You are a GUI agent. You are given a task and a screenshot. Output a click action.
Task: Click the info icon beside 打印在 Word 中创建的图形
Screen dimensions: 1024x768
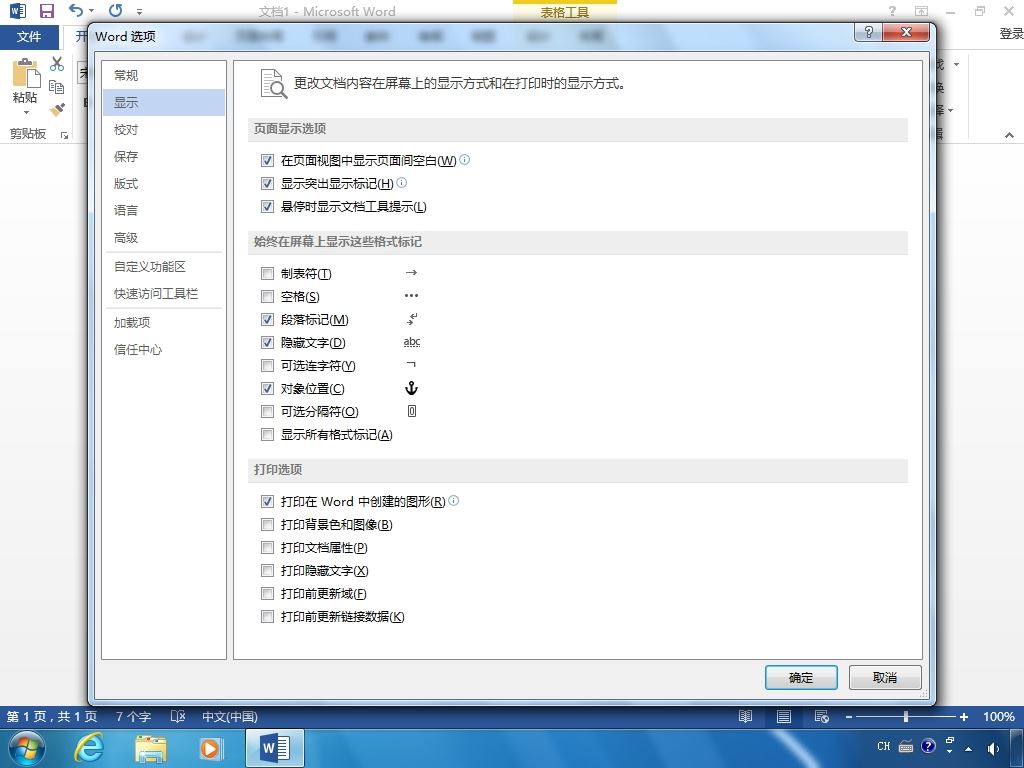[453, 500]
